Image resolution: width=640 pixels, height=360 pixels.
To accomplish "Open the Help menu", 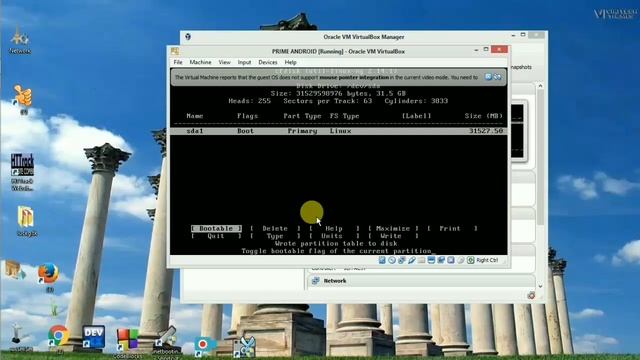I will pyautogui.click(x=290, y=62).
